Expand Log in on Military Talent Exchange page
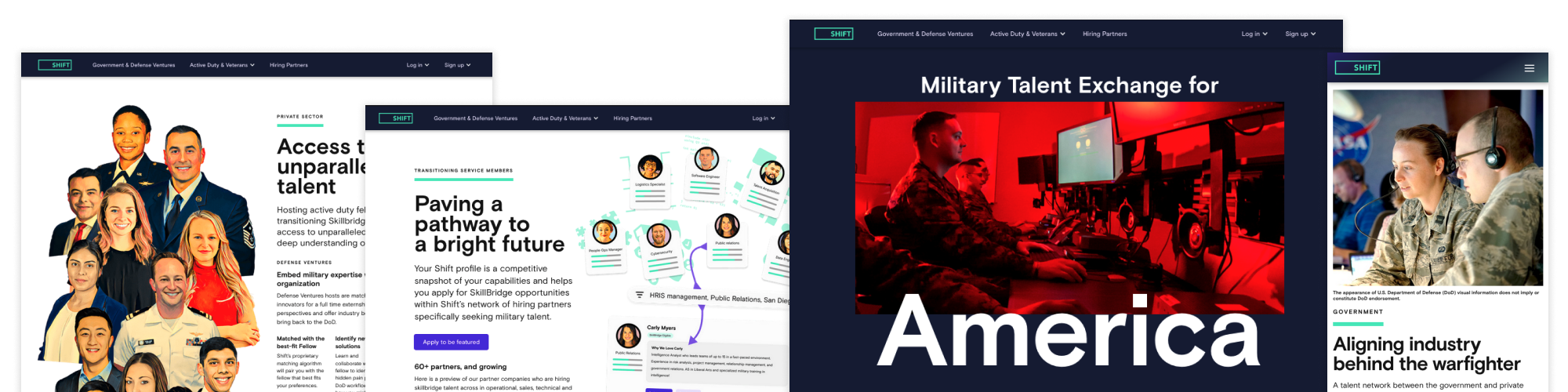This screenshot has width=1568, height=392. (x=1254, y=34)
